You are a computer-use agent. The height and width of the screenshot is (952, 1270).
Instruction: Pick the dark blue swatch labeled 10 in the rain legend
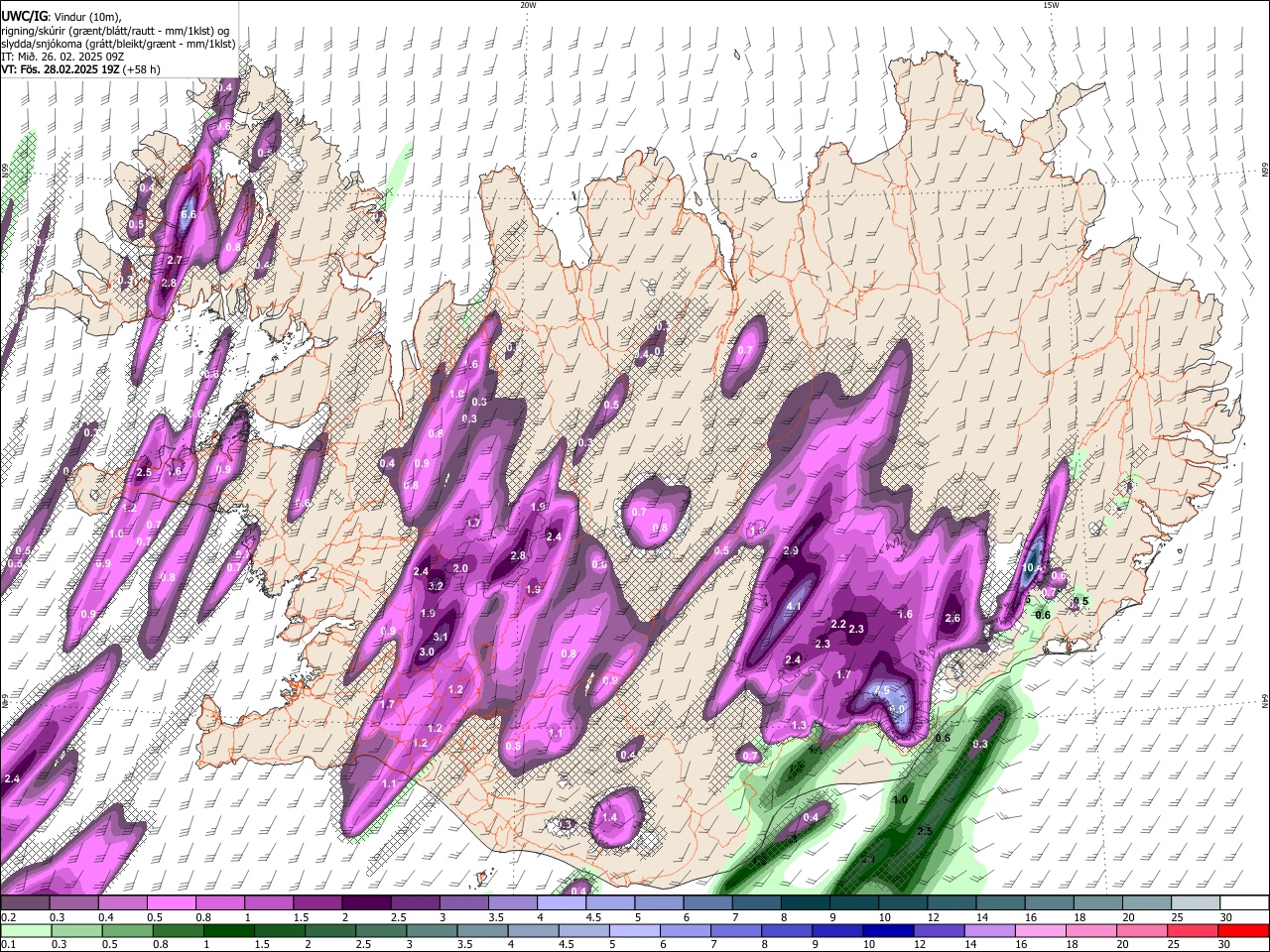coord(886,930)
